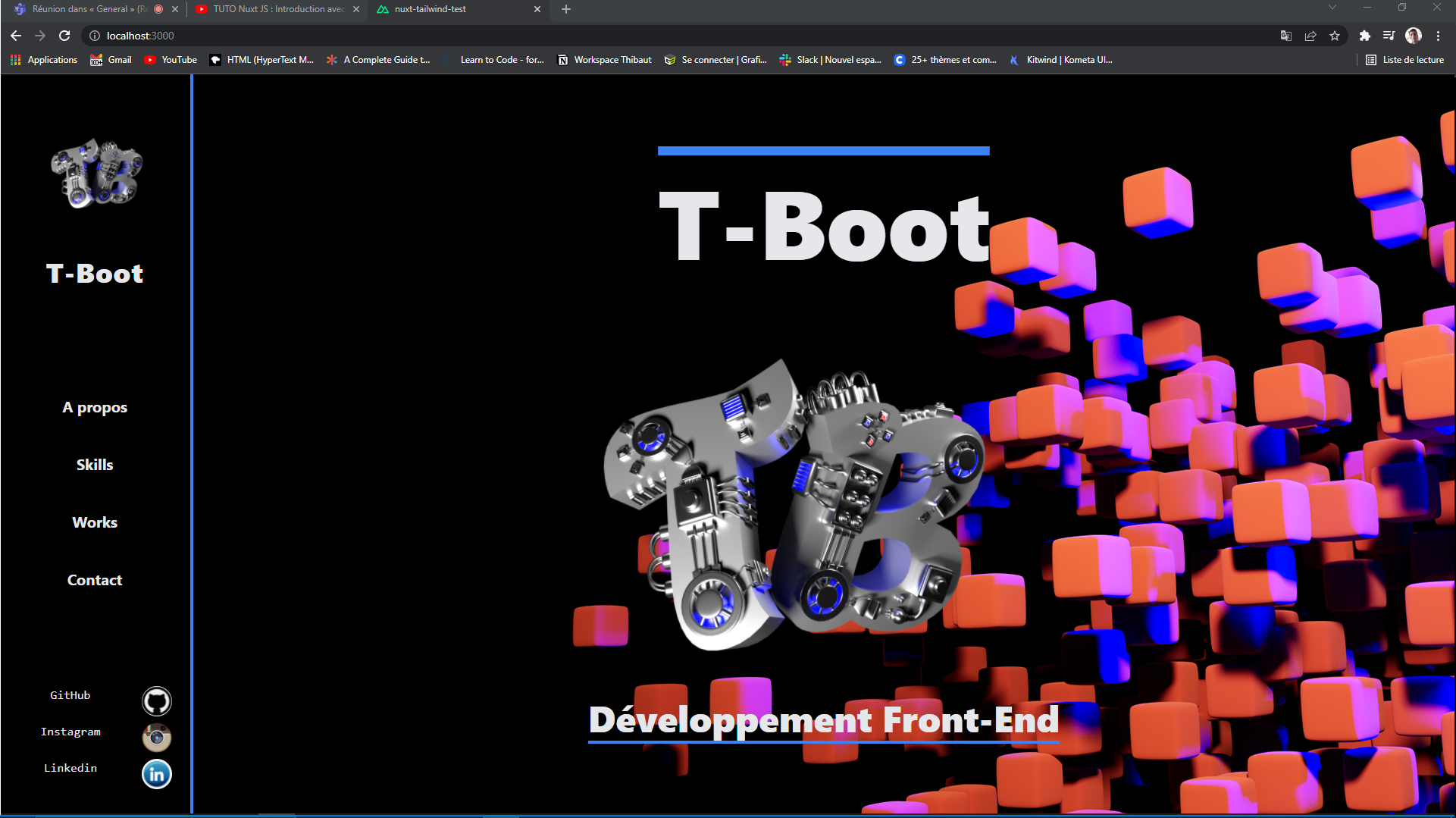Go back with the browser back arrow

(x=16, y=36)
